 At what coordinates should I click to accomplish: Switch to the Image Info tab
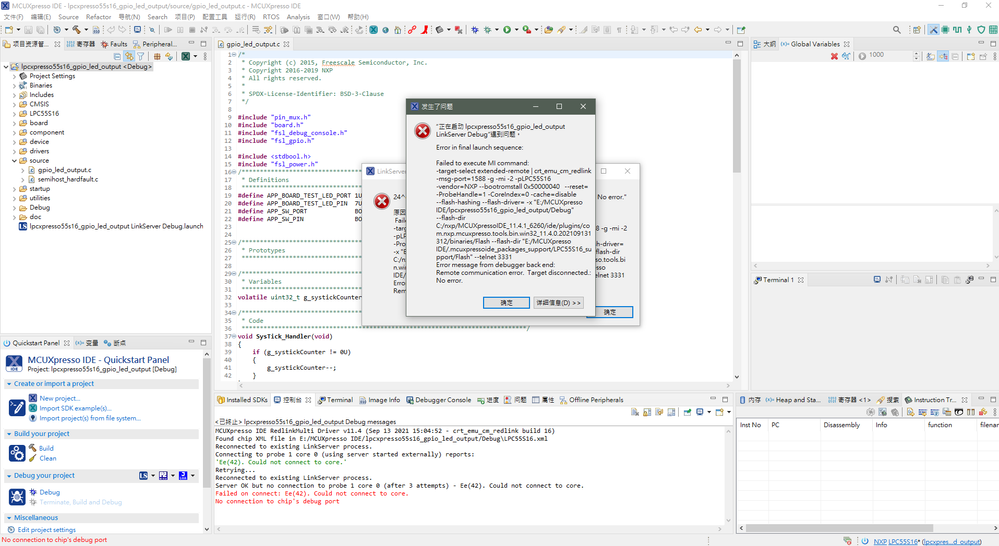pyautogui.click(x=379, y=400)
